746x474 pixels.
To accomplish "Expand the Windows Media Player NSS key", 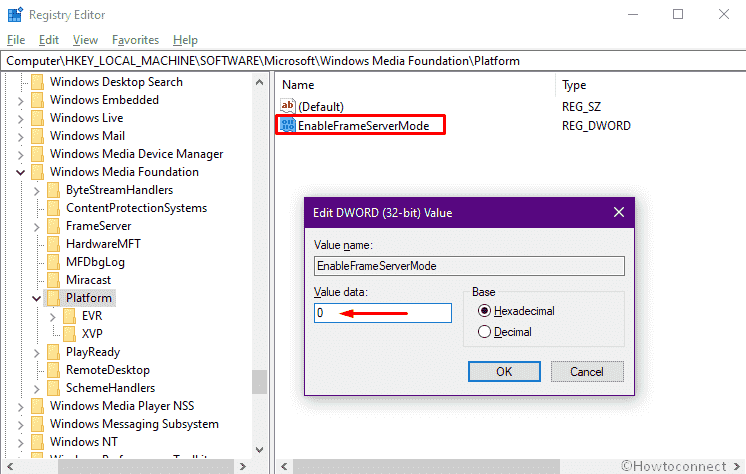I will click(20, 407).
